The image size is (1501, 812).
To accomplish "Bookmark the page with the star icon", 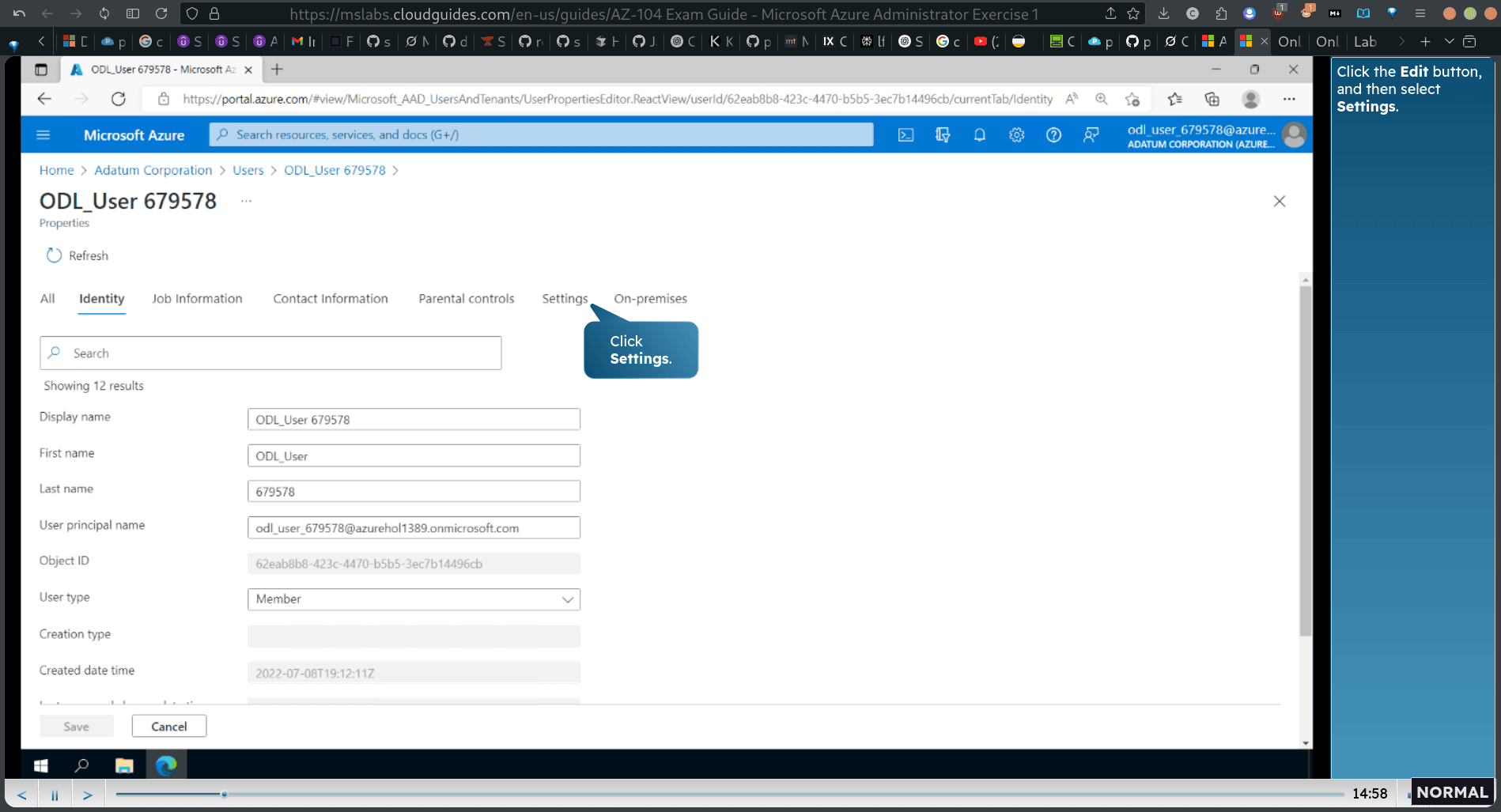I will pyautogui.click(x=1133, y=13).
